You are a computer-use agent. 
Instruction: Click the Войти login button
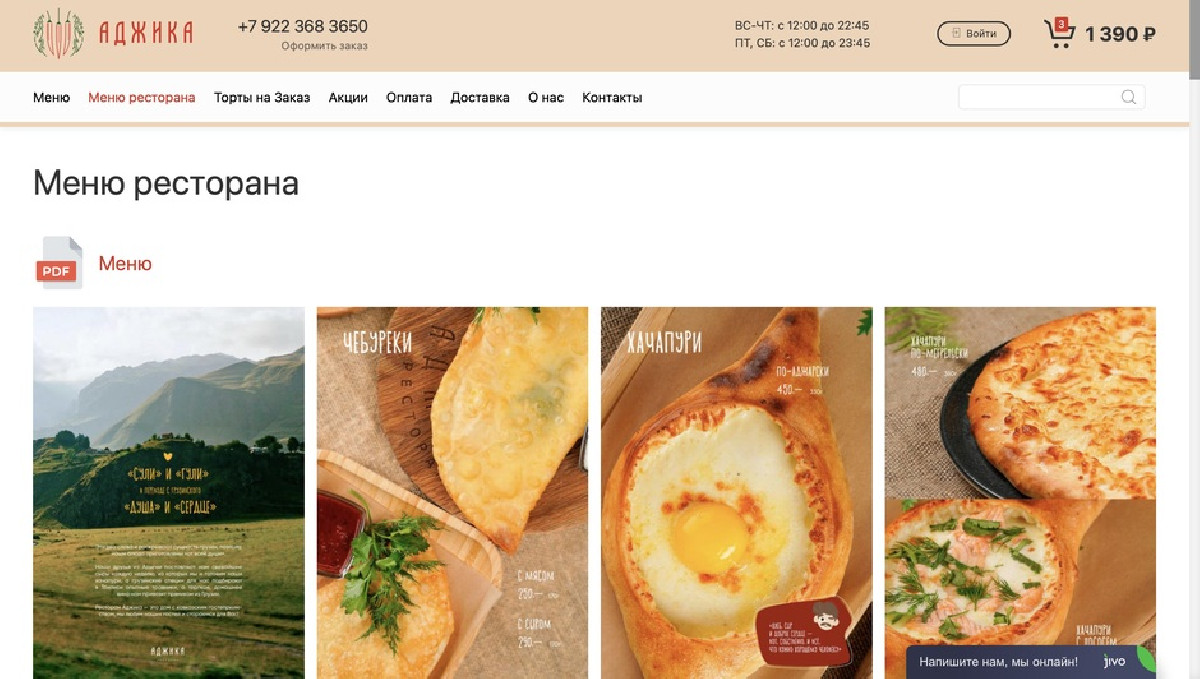(x=974, y=34)
